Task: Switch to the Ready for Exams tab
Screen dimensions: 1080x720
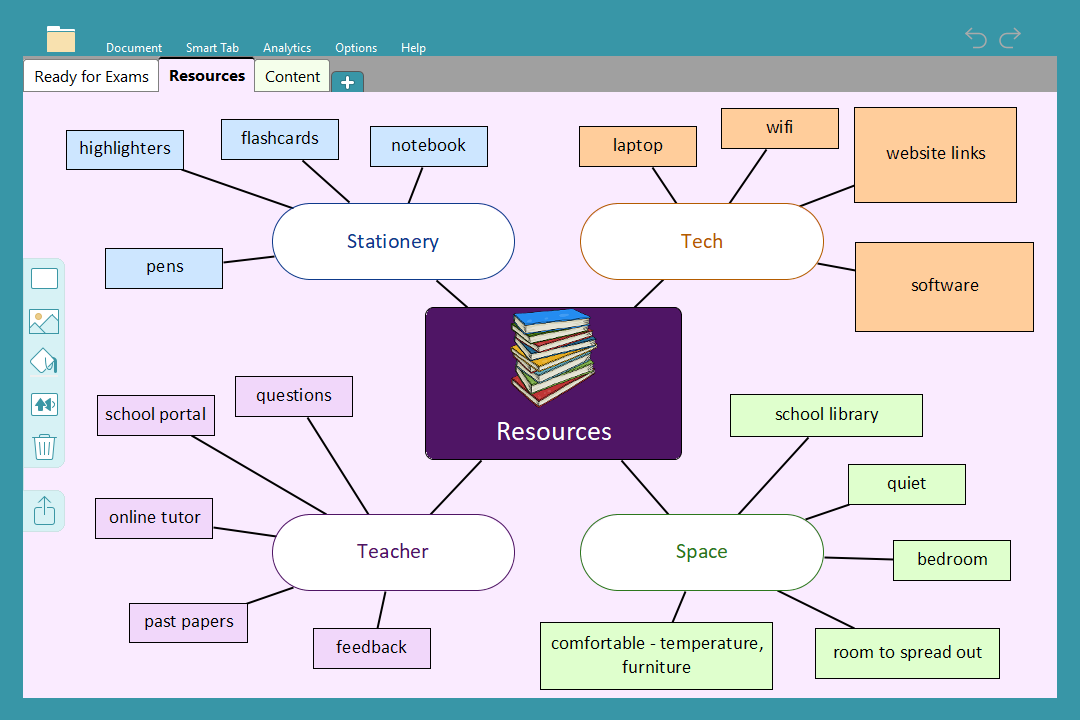Action: tap(91, 77)
